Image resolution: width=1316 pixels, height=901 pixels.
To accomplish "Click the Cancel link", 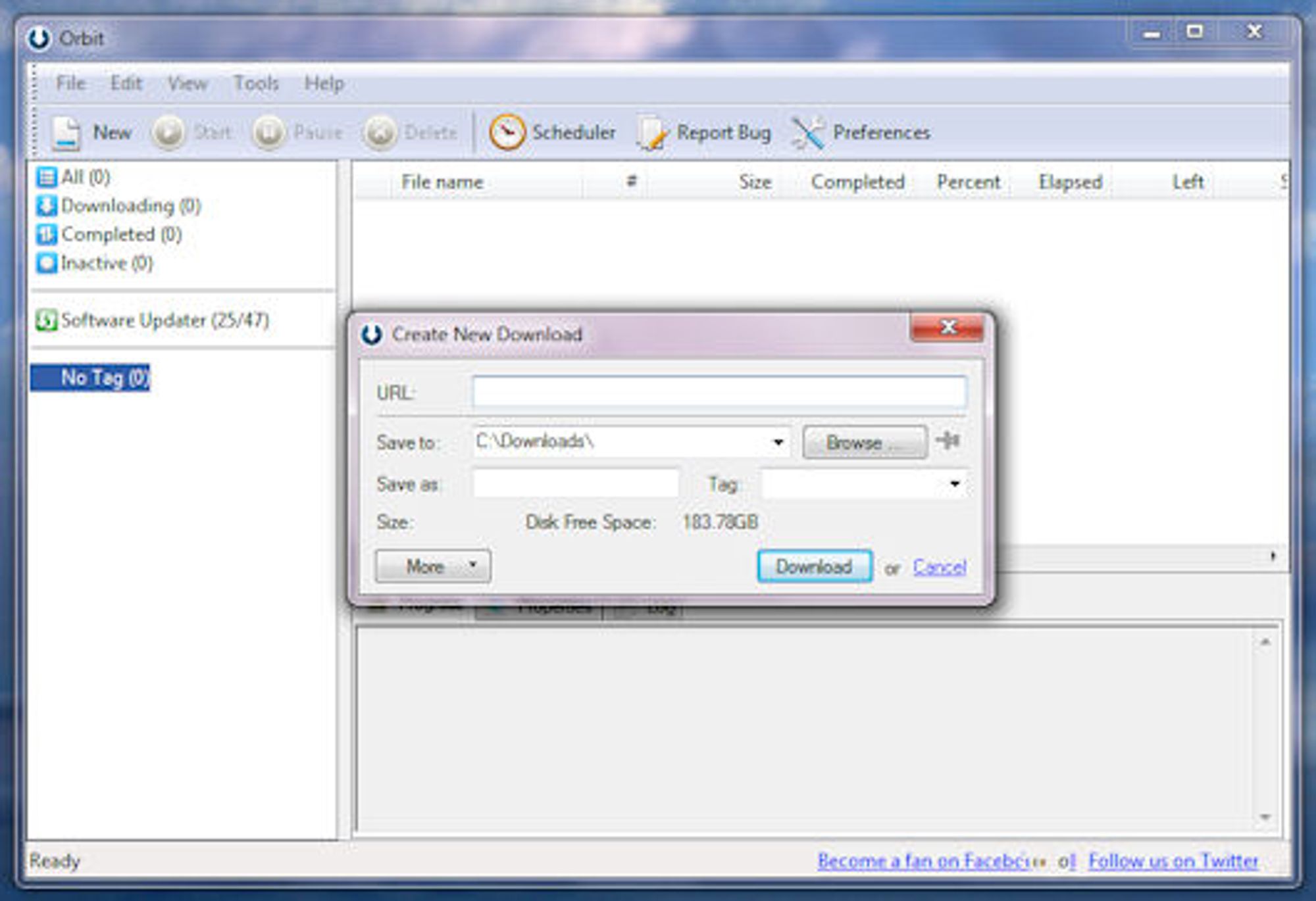I will [x=940, y=567].
